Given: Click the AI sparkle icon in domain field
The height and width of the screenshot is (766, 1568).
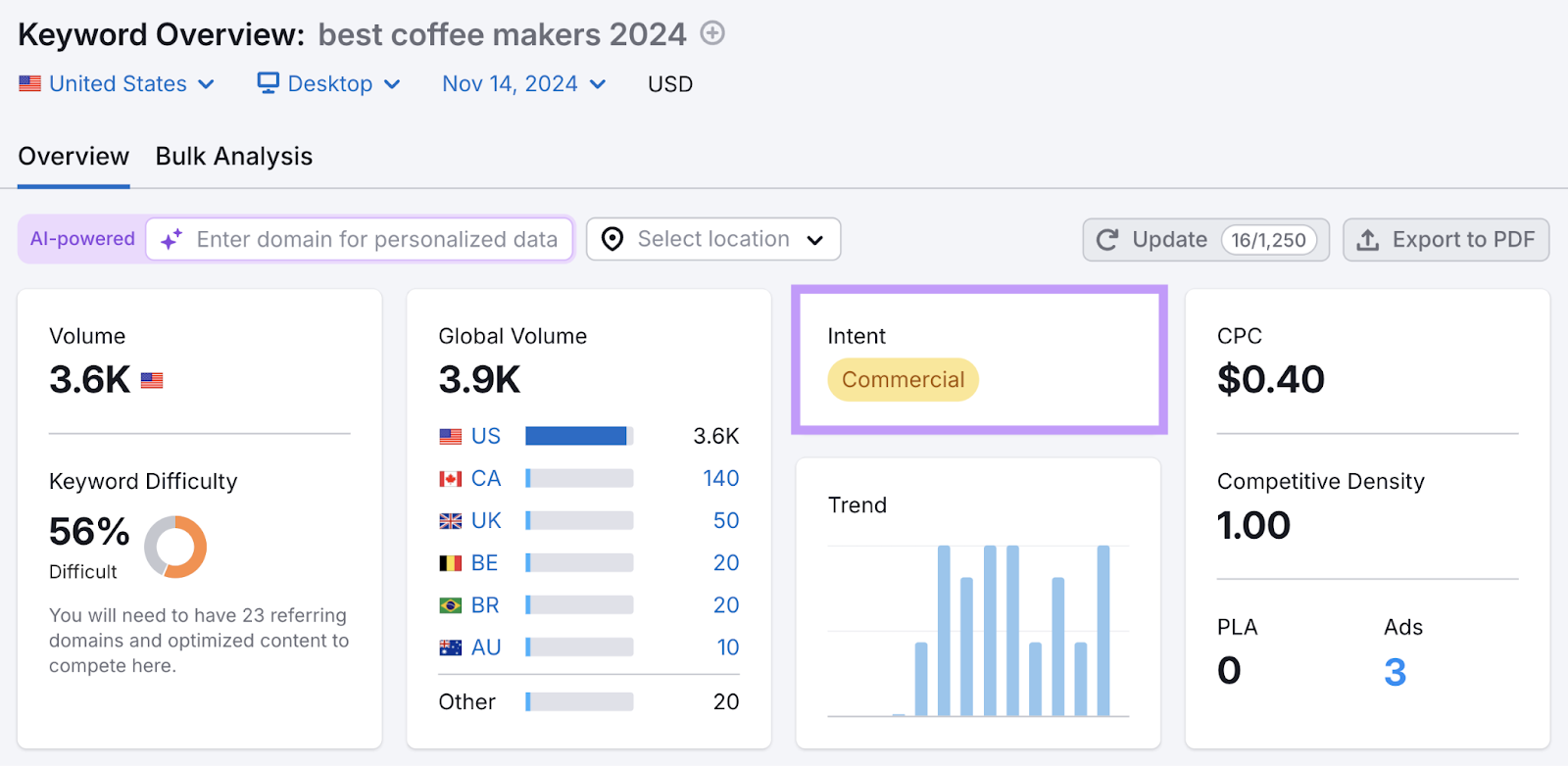Looking at the screenshot, I should click(171, 240).
